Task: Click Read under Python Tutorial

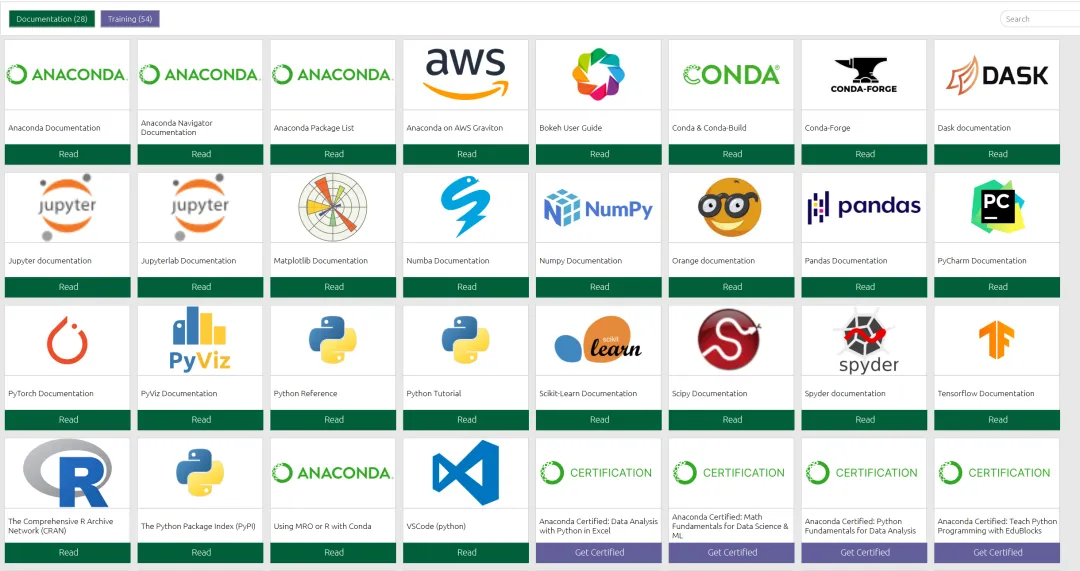Action: point(466,419)
